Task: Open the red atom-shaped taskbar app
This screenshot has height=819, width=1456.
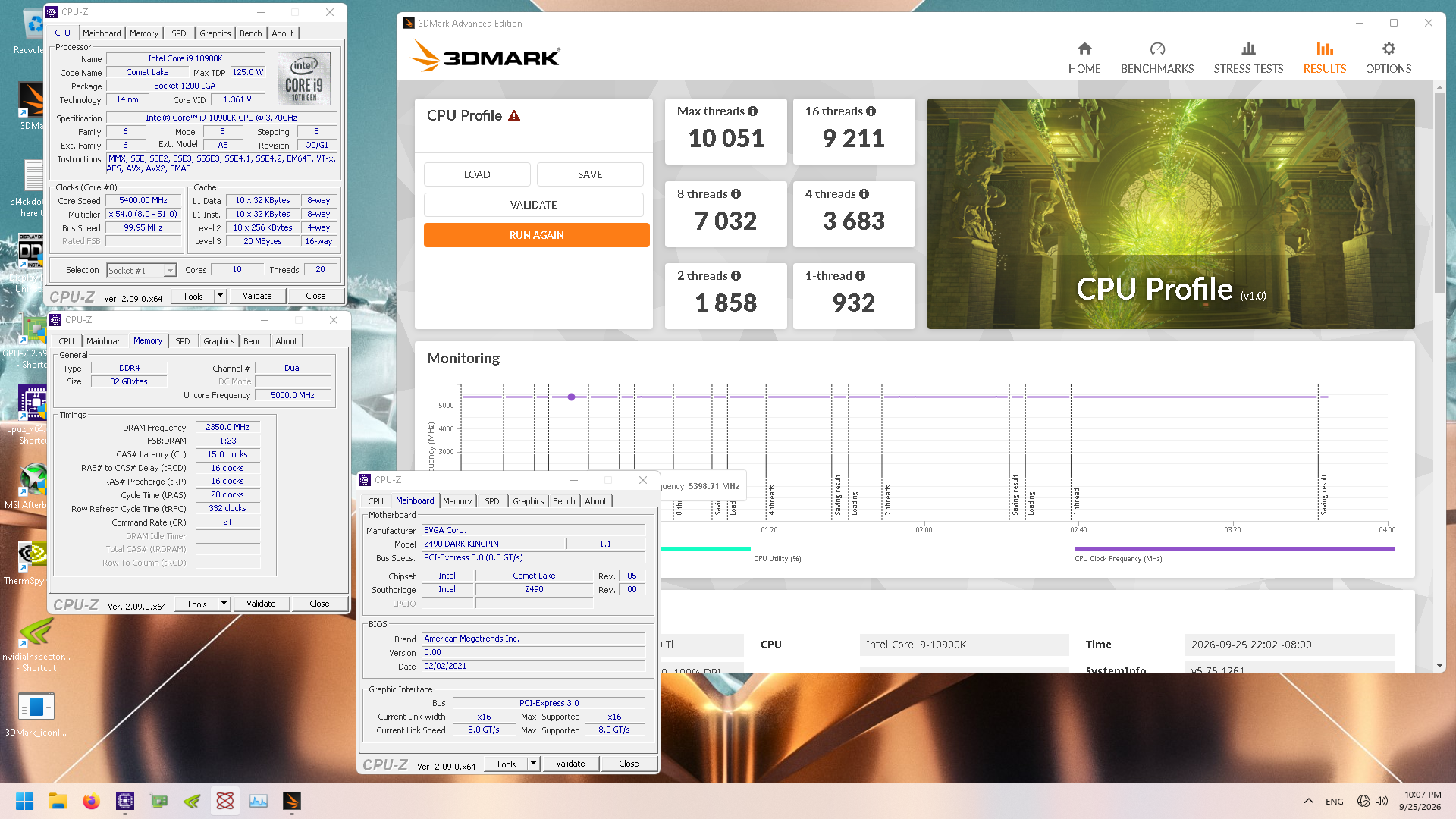Action: click(x=225, y=801)
